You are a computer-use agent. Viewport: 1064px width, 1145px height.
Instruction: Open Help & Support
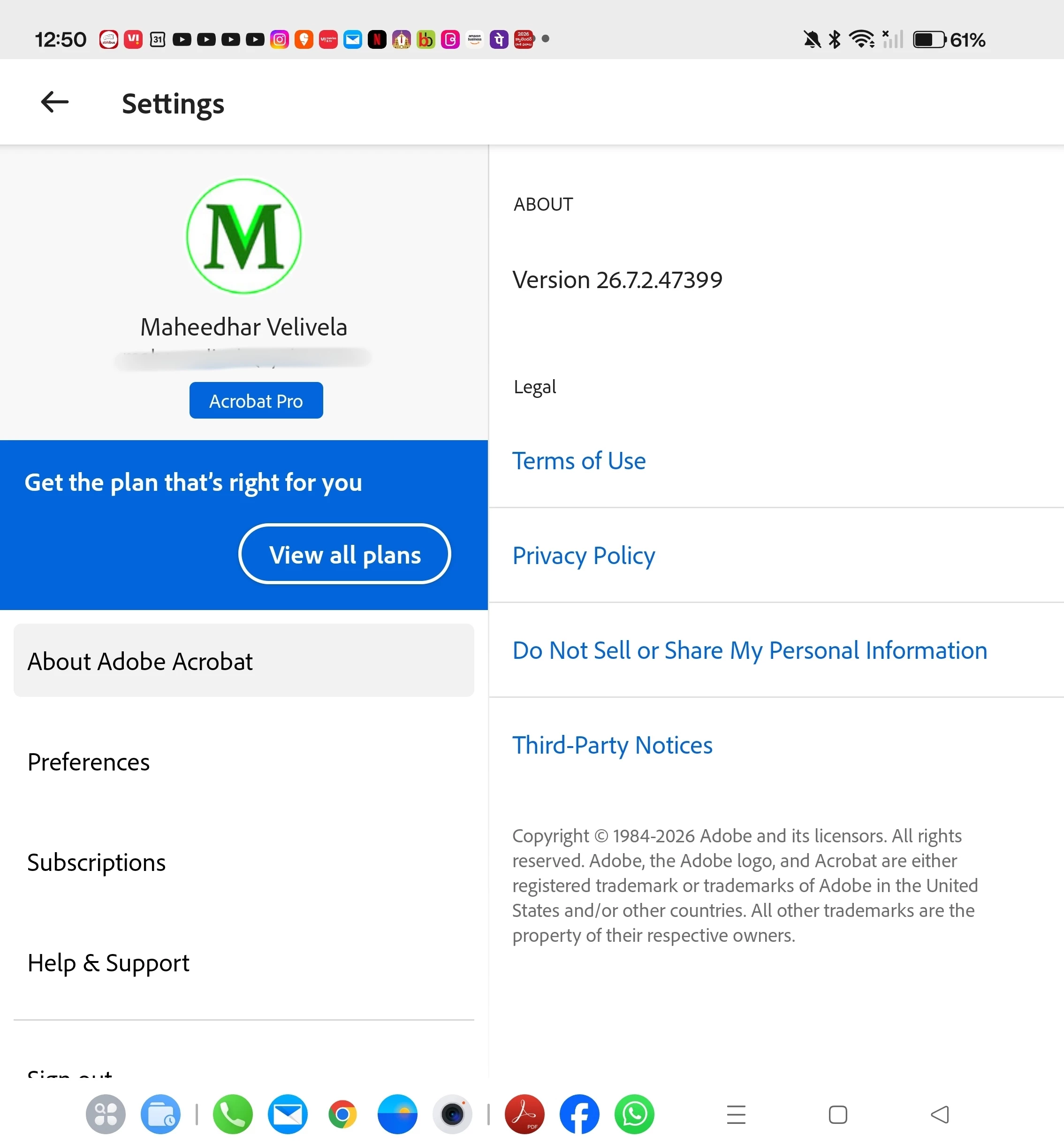(244, 962)
